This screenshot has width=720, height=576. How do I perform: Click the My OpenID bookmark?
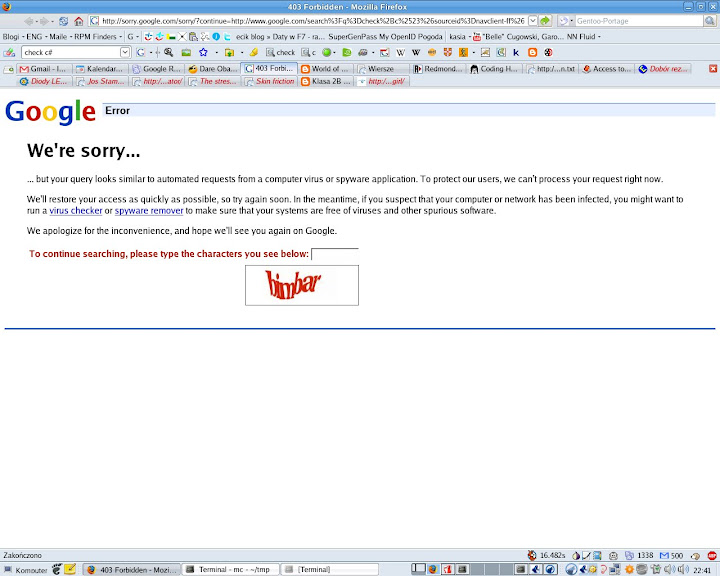398,37
